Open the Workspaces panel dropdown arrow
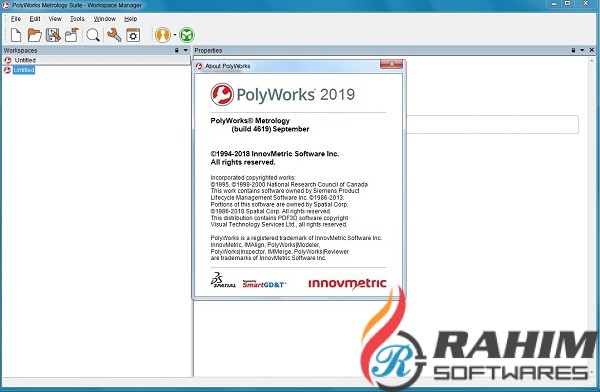 pyautogui.click(x=186, y=50)
